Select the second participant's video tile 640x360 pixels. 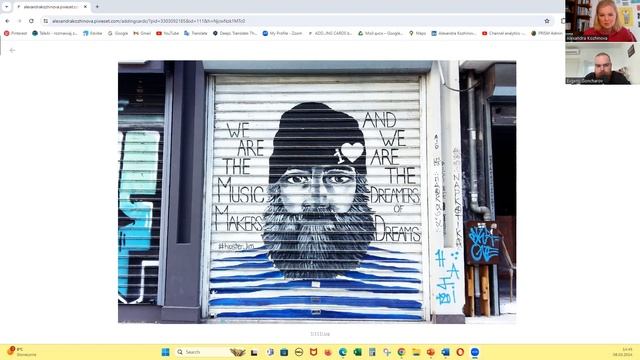point(601,64)
